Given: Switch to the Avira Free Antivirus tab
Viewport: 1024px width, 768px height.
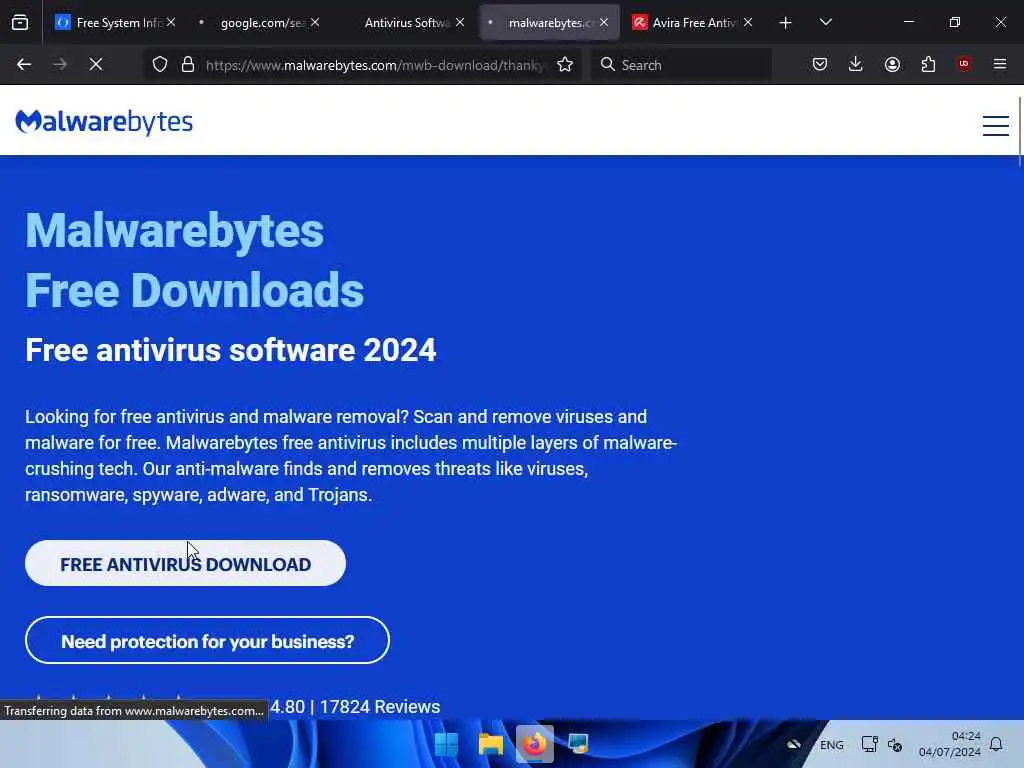Looking at the screenshot, I should point(691,22).
